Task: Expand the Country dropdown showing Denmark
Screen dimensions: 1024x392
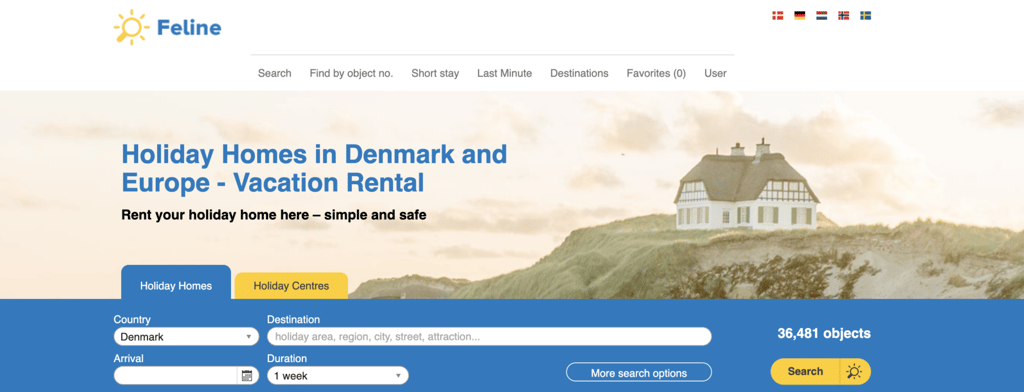Action: pyautogui.click(x=186, y=337)
